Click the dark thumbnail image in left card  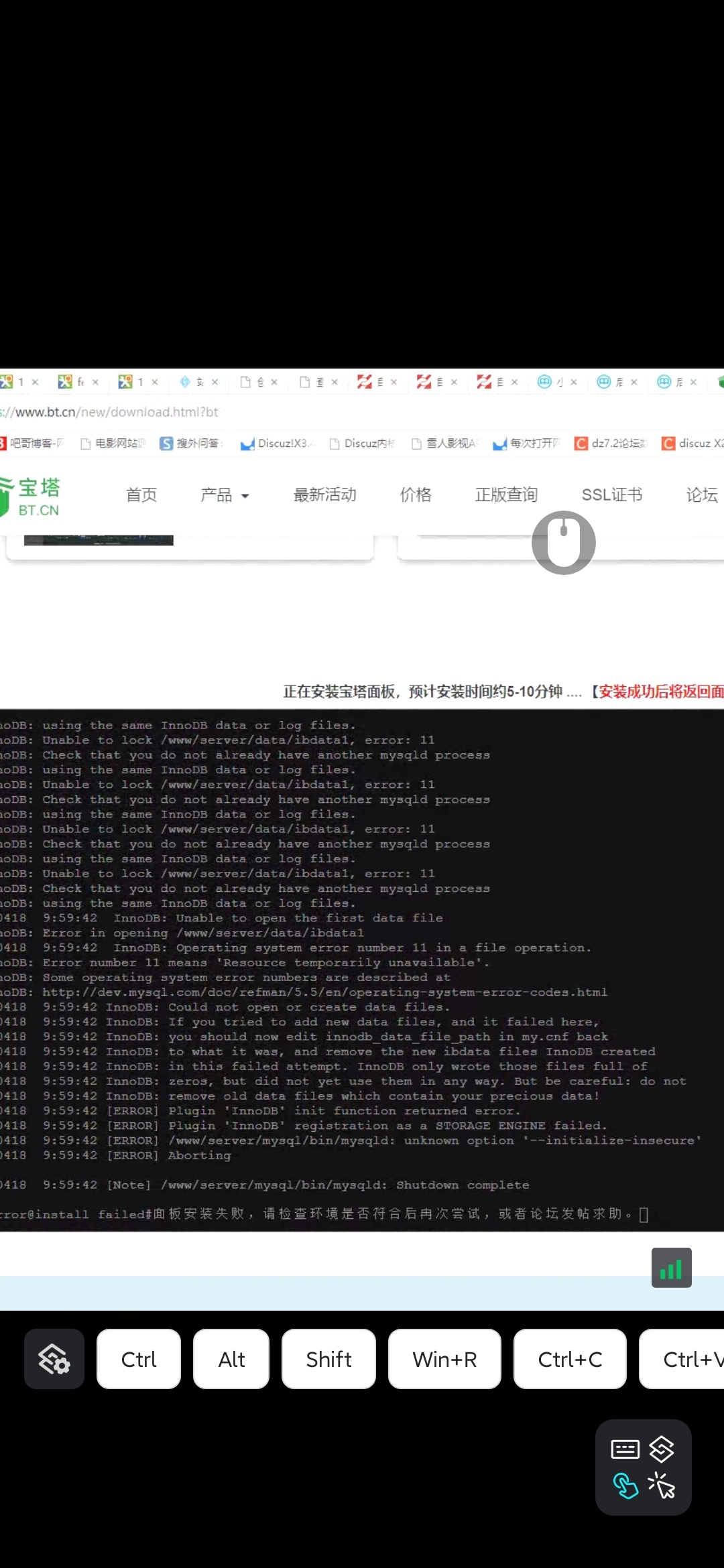(99, 540)
